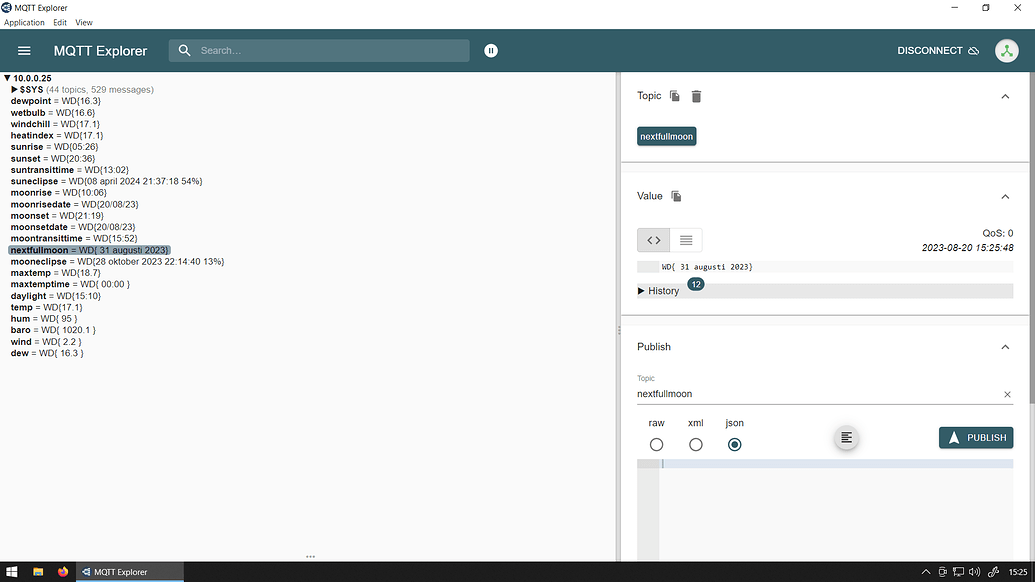Select the dewpoint topic
The height and width of the screenshot is (582, 1035).
pyautogui.click(x=56, y=101)
